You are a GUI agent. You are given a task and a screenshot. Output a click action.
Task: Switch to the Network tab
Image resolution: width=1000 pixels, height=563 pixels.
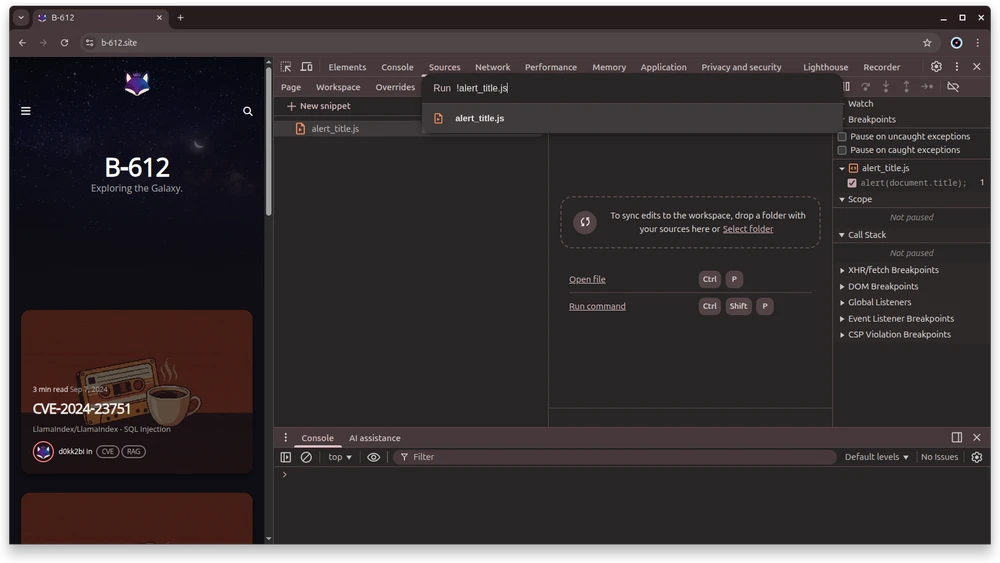click(492, 67)
